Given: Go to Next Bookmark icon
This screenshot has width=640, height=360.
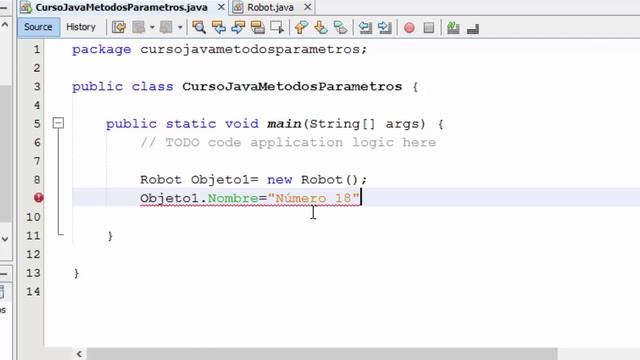Looking at the screenshot, I should click(321, 27).
